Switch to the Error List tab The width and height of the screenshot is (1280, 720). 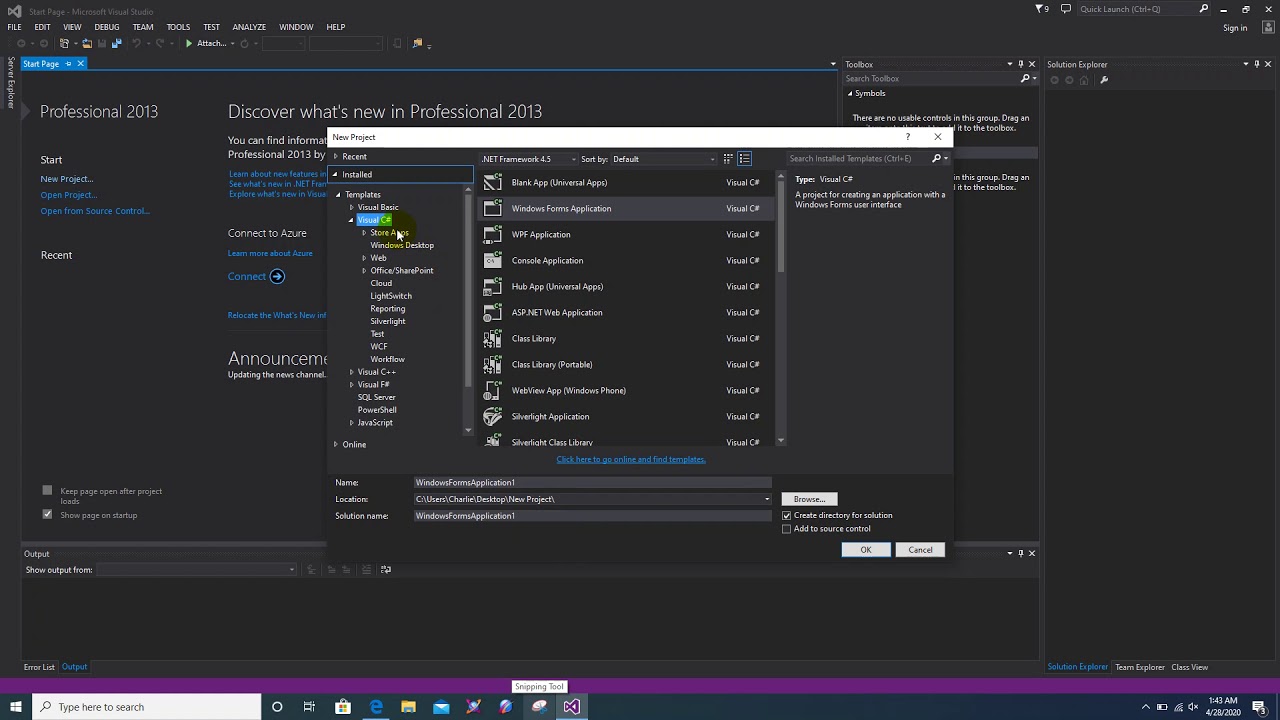point(39,667)
